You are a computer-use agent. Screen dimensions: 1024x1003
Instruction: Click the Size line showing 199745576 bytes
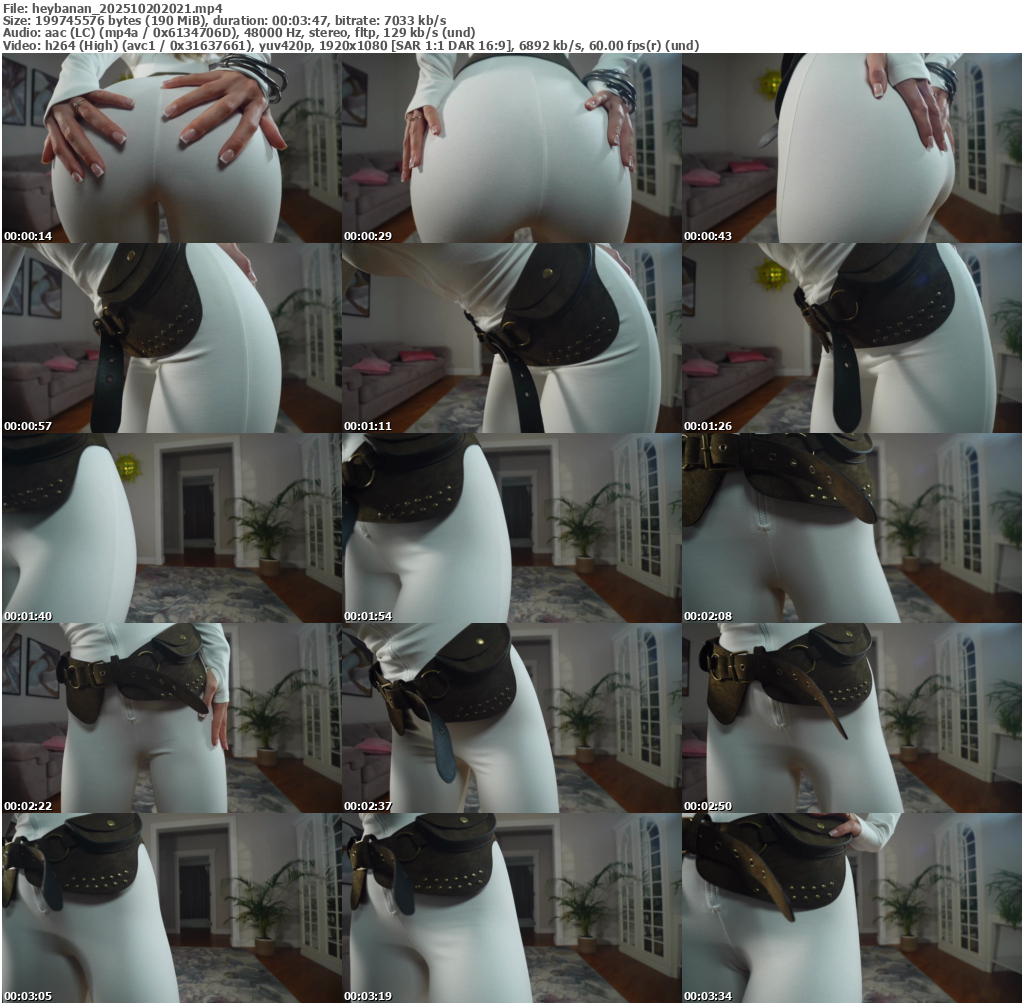pos(225,21)
